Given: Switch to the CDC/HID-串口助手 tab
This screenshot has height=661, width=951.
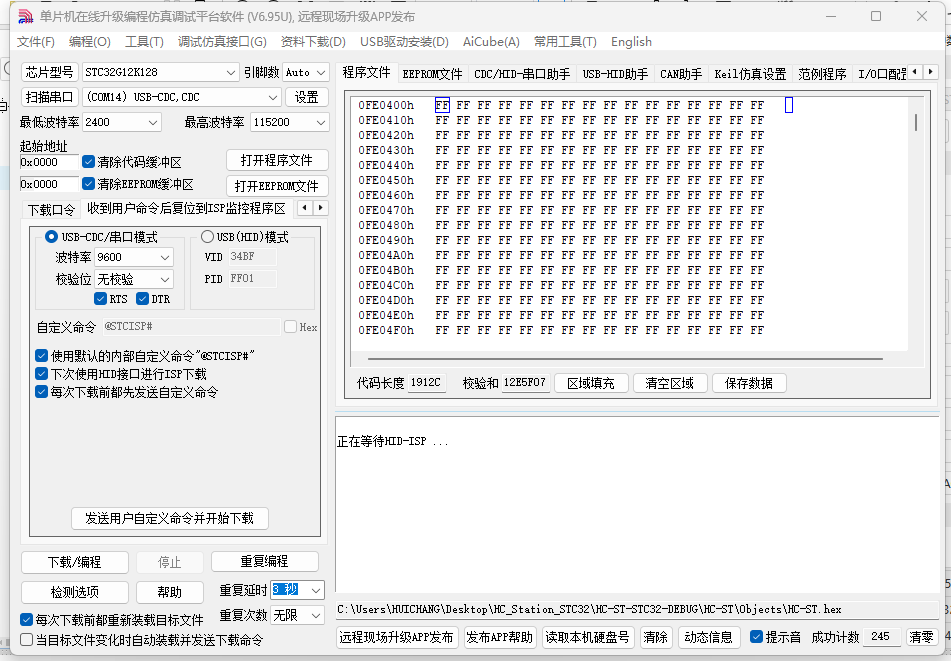Looking at the screenshot, I should [522, 74].
